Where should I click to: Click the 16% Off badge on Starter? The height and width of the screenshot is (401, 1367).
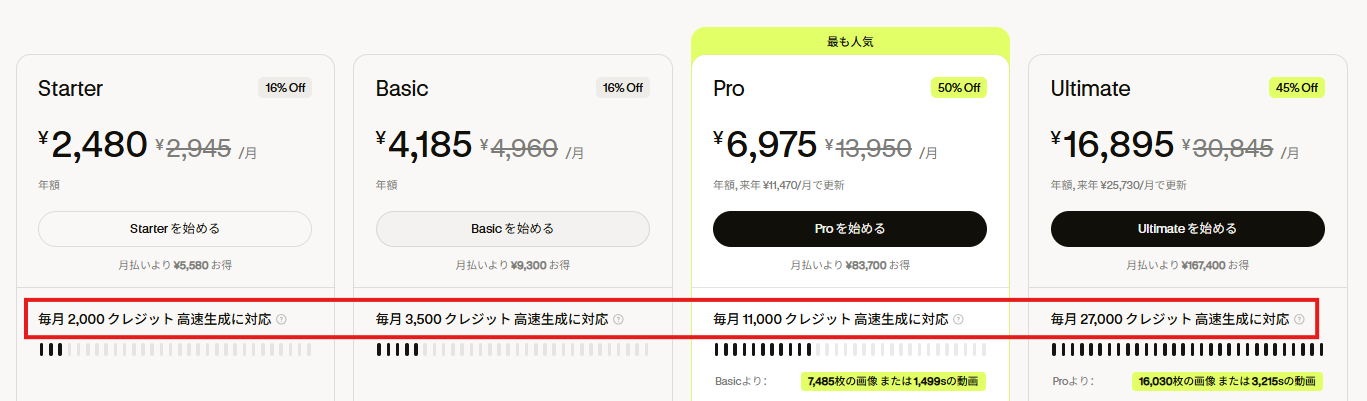[x=285, y=88]
